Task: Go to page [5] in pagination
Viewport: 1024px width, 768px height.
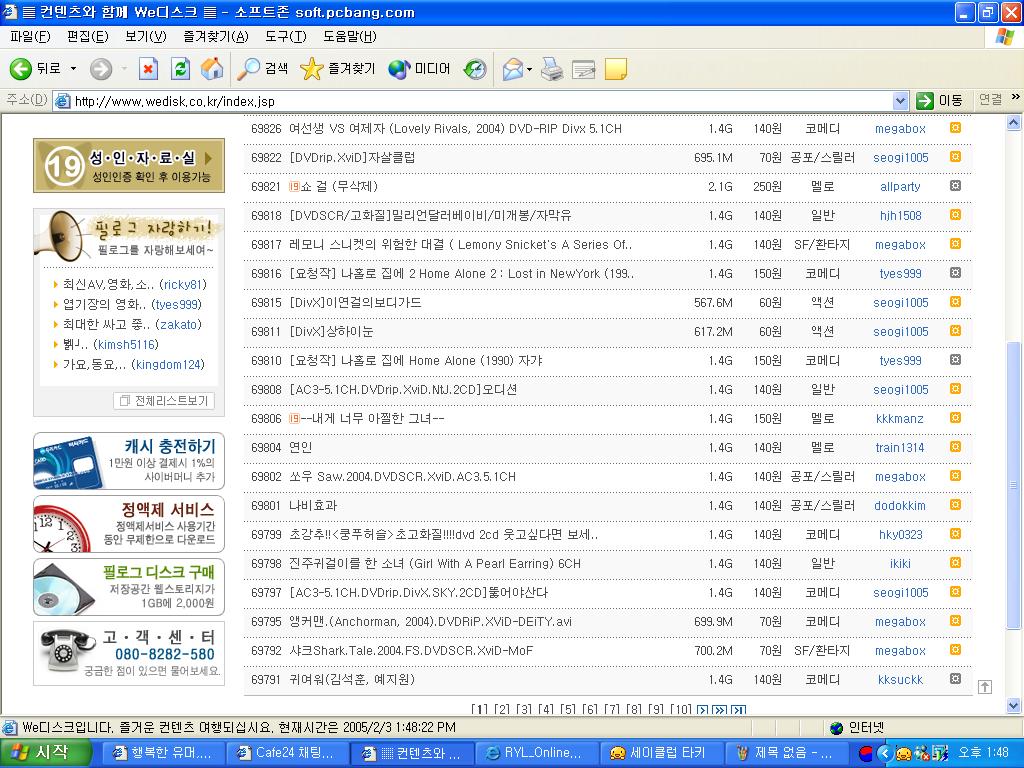Action: click(x=568, y=710)
